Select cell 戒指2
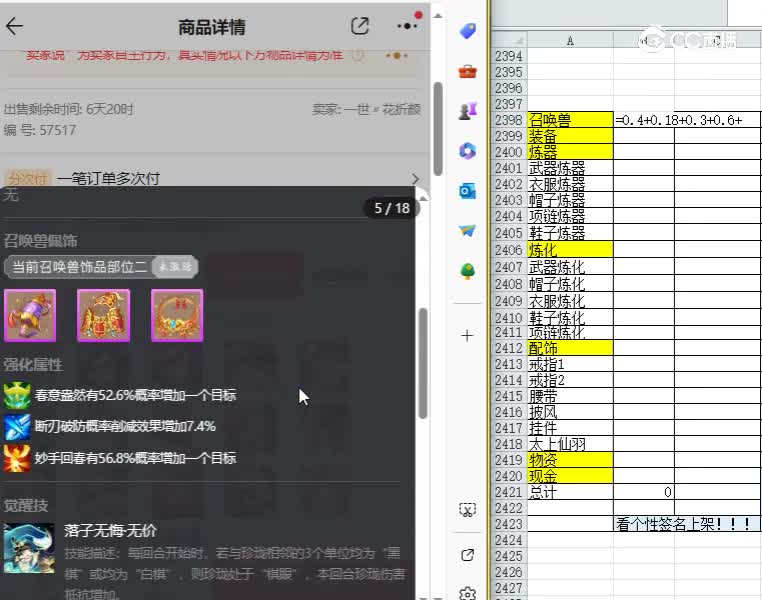This screenshot has height=600, width=762. 570,380
